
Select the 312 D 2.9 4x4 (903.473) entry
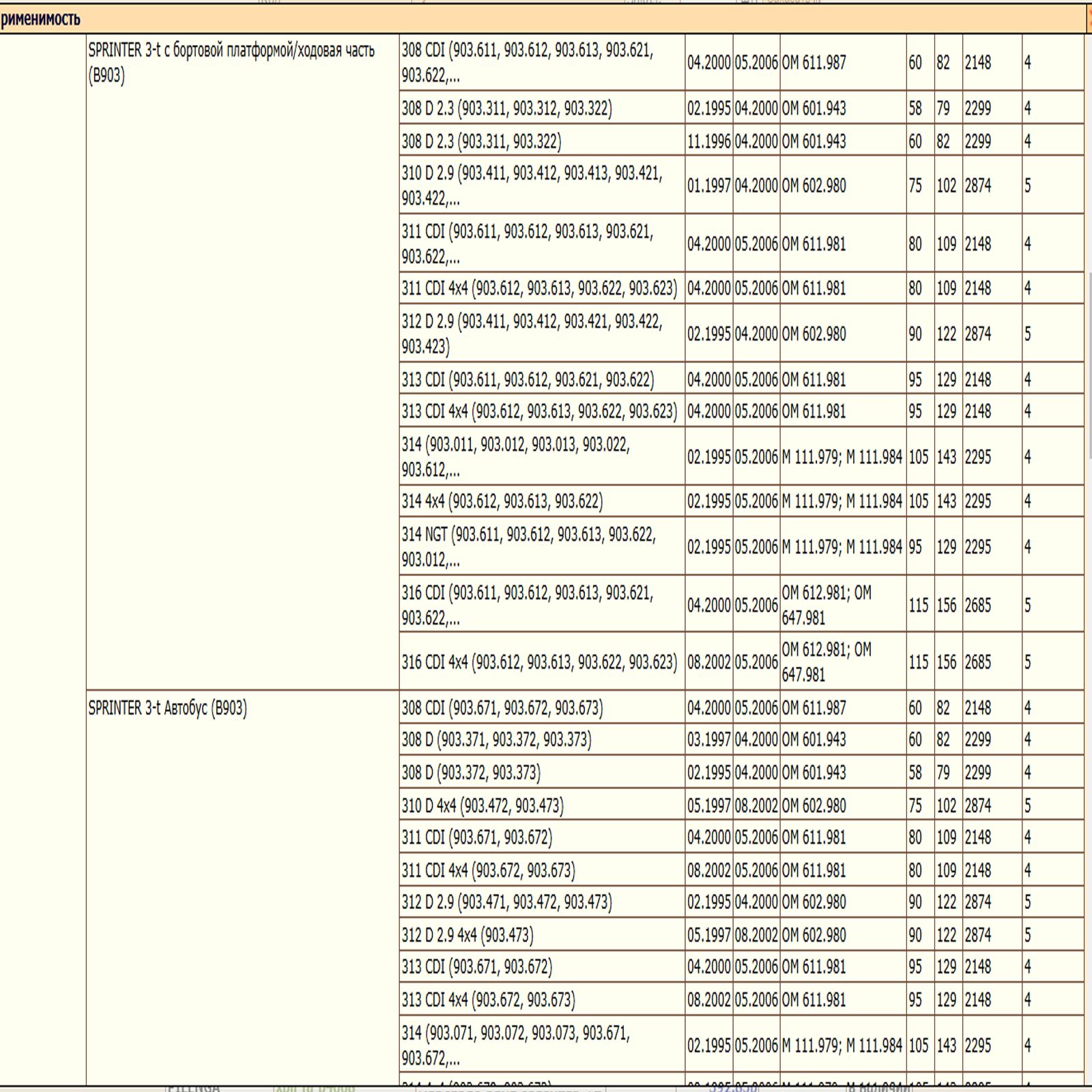click(468, 934)
